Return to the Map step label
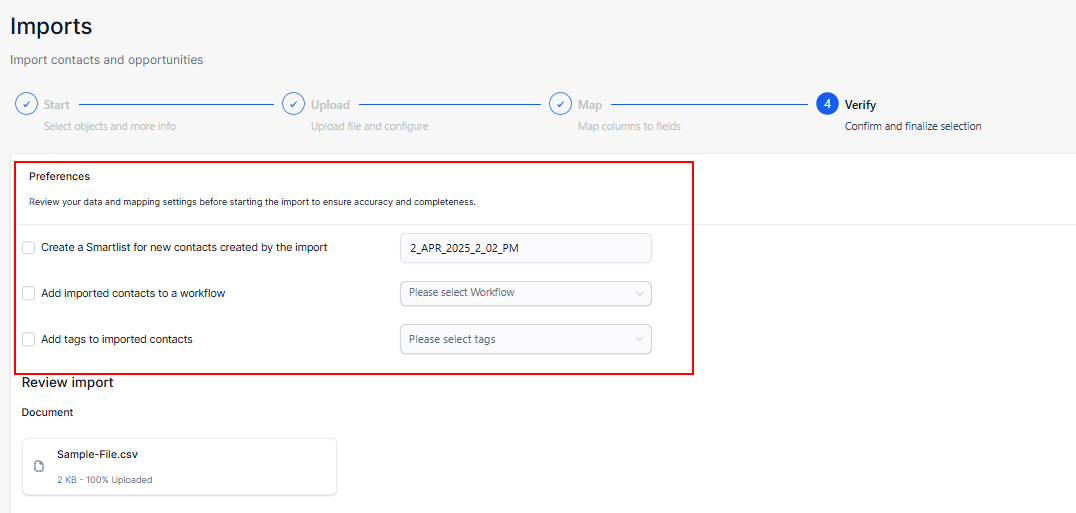Viewport: 1076px width, 513px height. pos(590,105)
